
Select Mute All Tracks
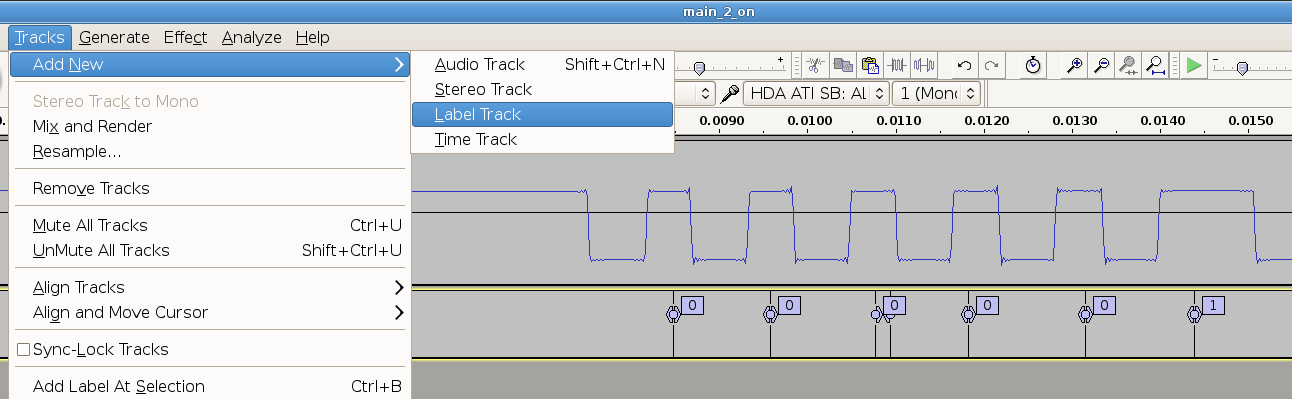click(x=210, y=225)
